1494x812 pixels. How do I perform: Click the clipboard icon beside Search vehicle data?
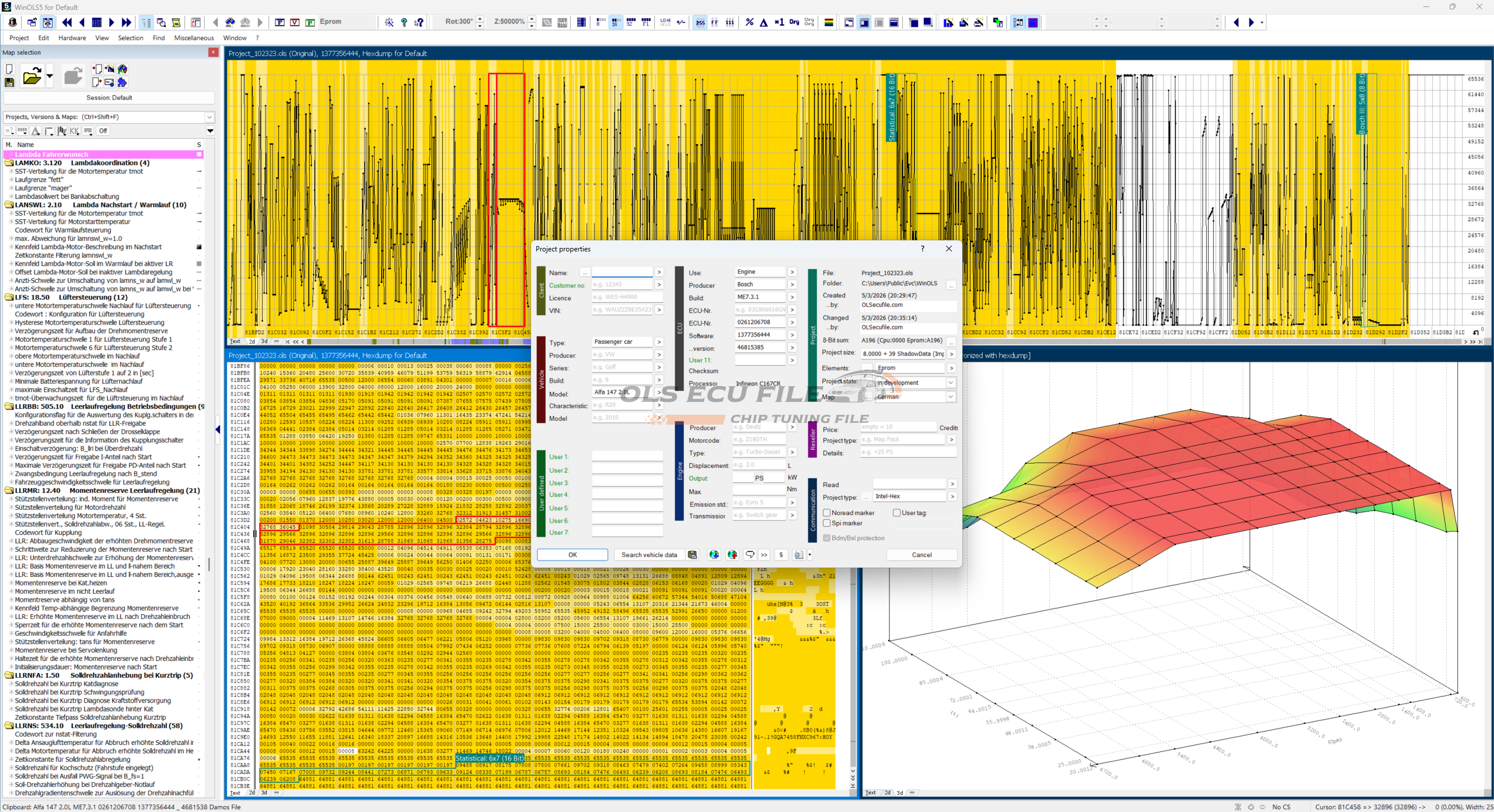pos(693,555)
